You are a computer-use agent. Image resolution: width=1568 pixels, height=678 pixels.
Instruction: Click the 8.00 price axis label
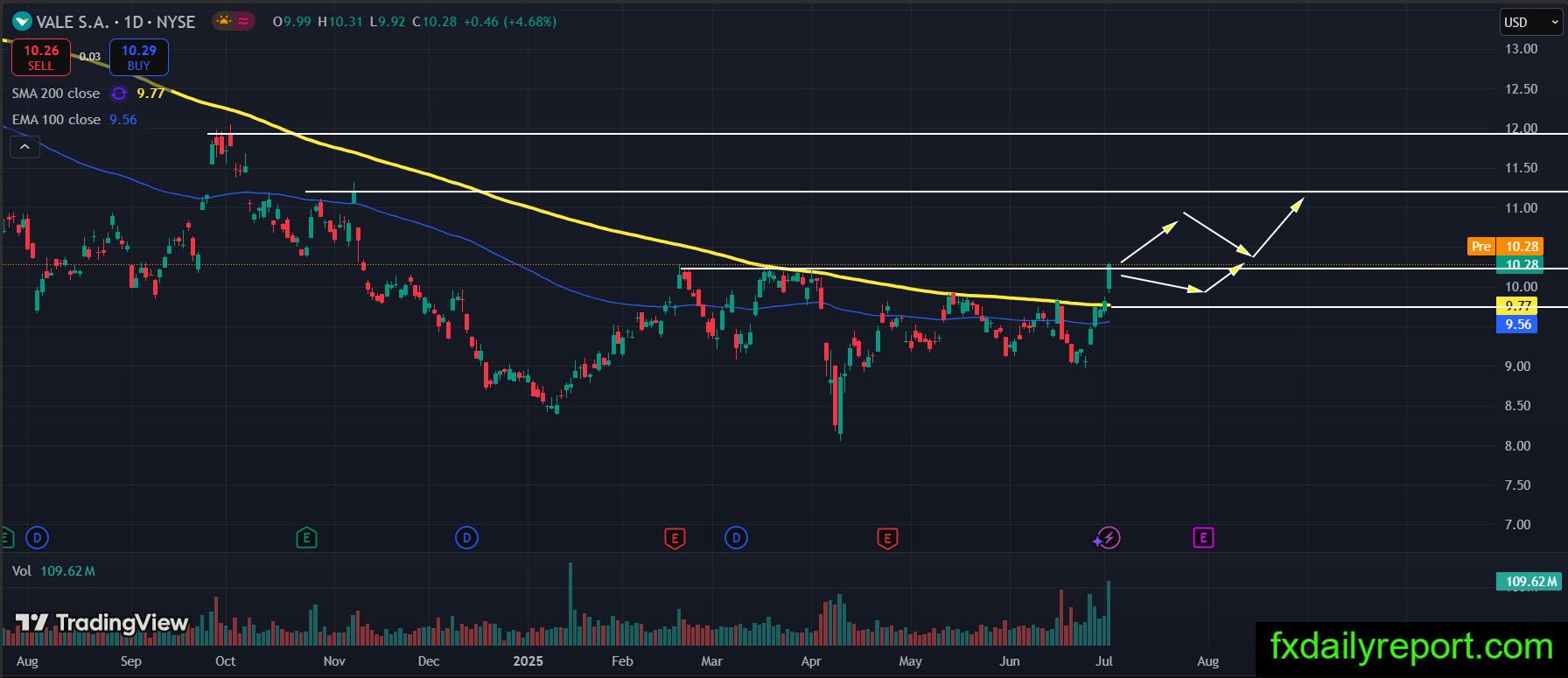coord(1517,446)
